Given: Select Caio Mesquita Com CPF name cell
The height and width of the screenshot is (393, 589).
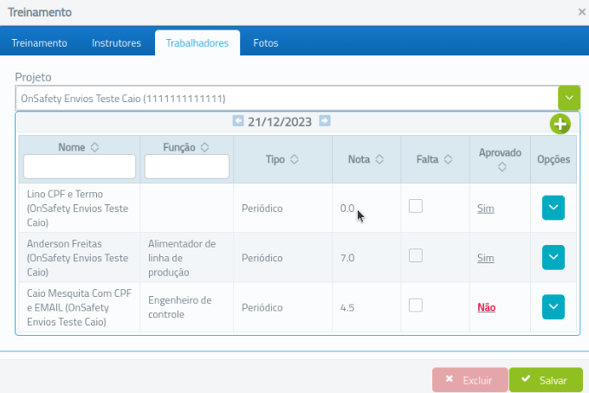Looking at the screenshot, I should tap(79, 307).
